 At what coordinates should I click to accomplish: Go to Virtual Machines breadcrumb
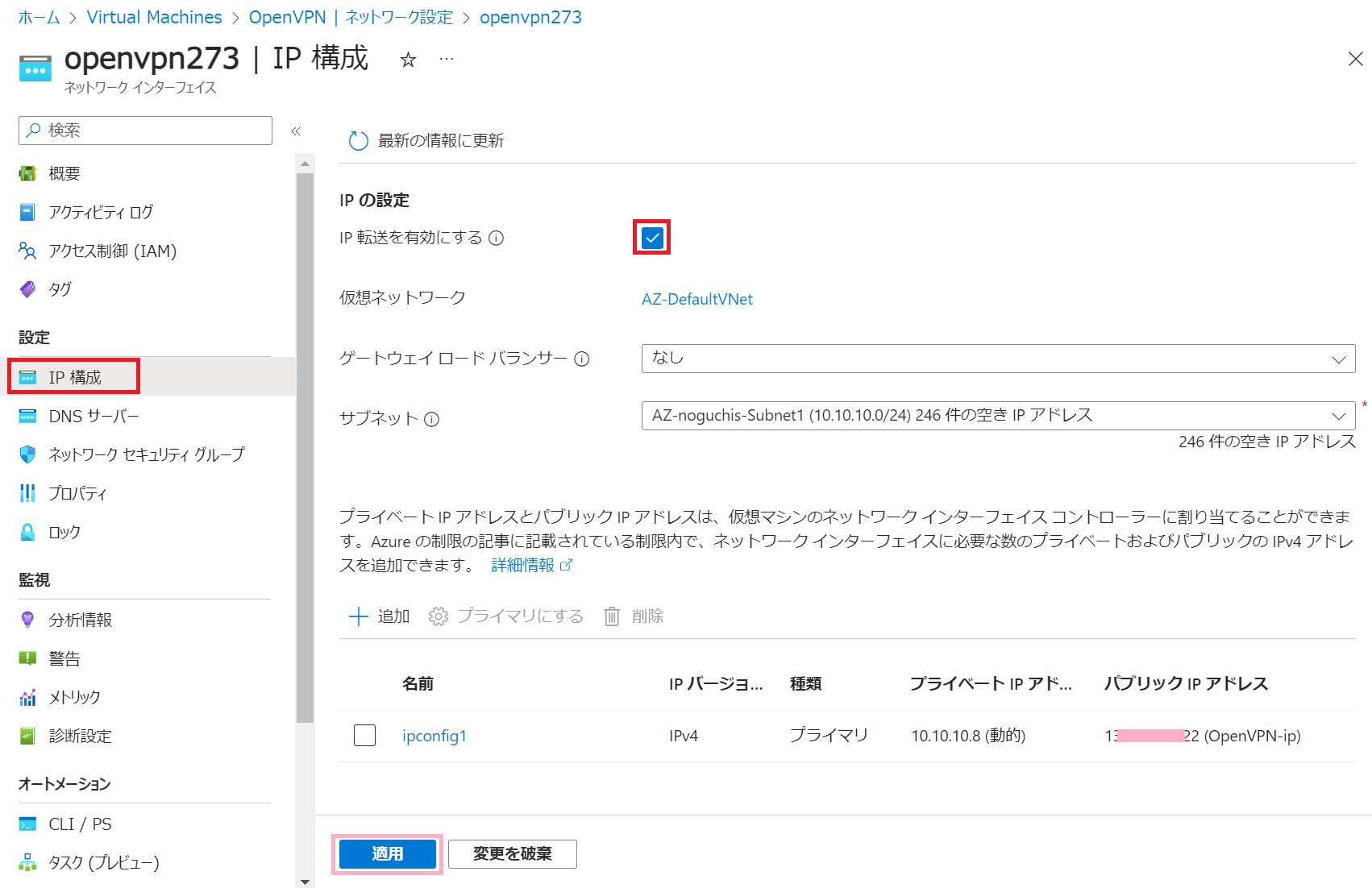pos(154,18)
